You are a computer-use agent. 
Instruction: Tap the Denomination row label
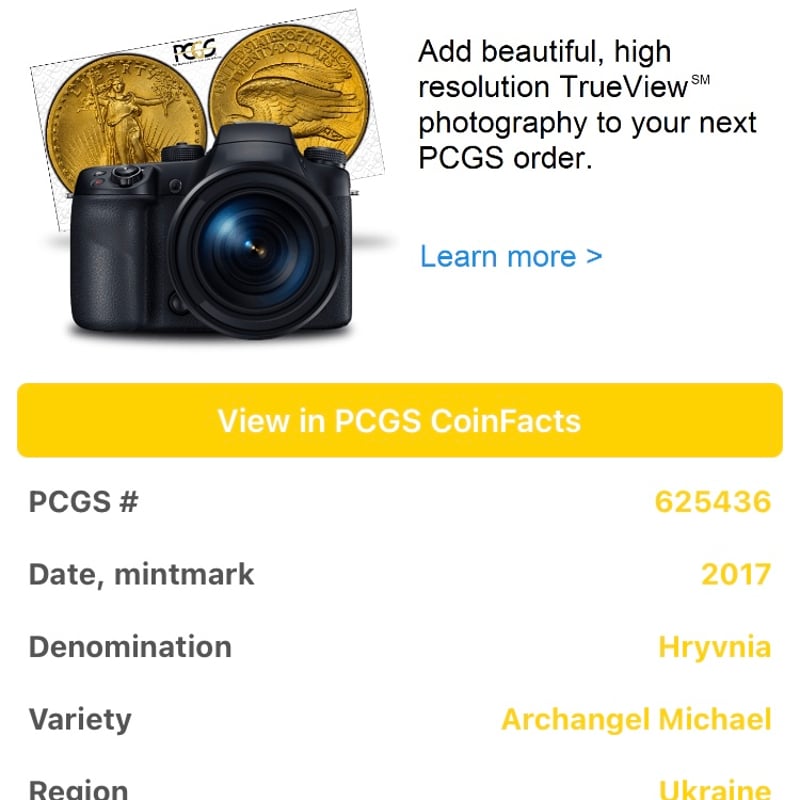[131, 646]
